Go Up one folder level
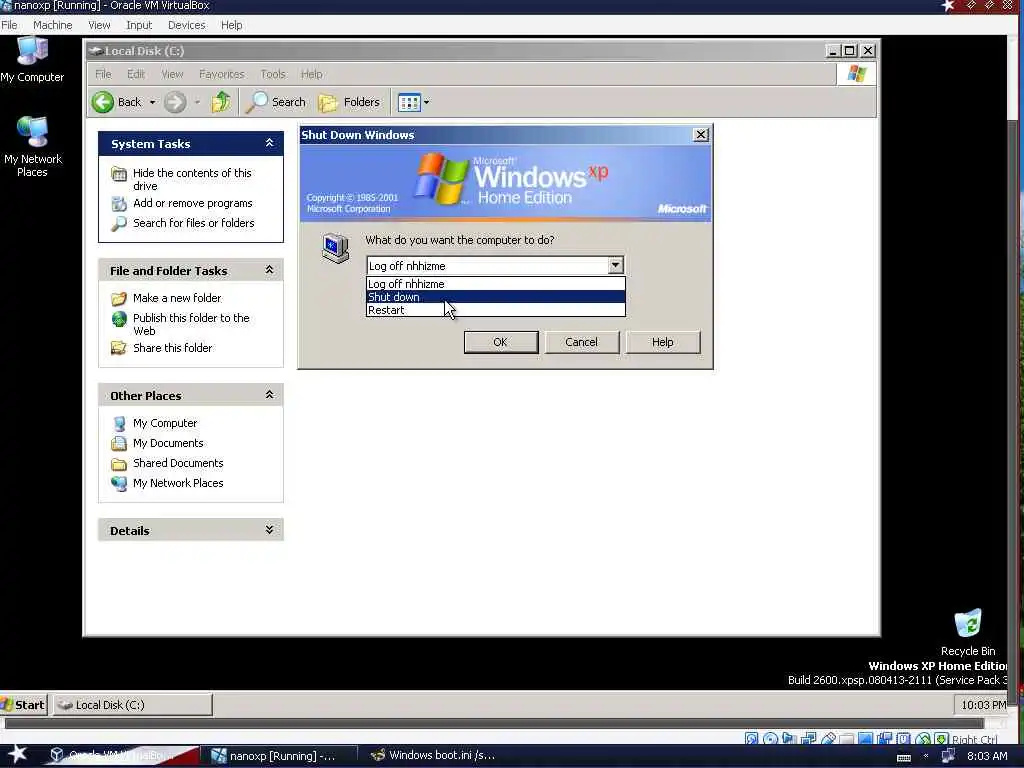 coord(221,102)
